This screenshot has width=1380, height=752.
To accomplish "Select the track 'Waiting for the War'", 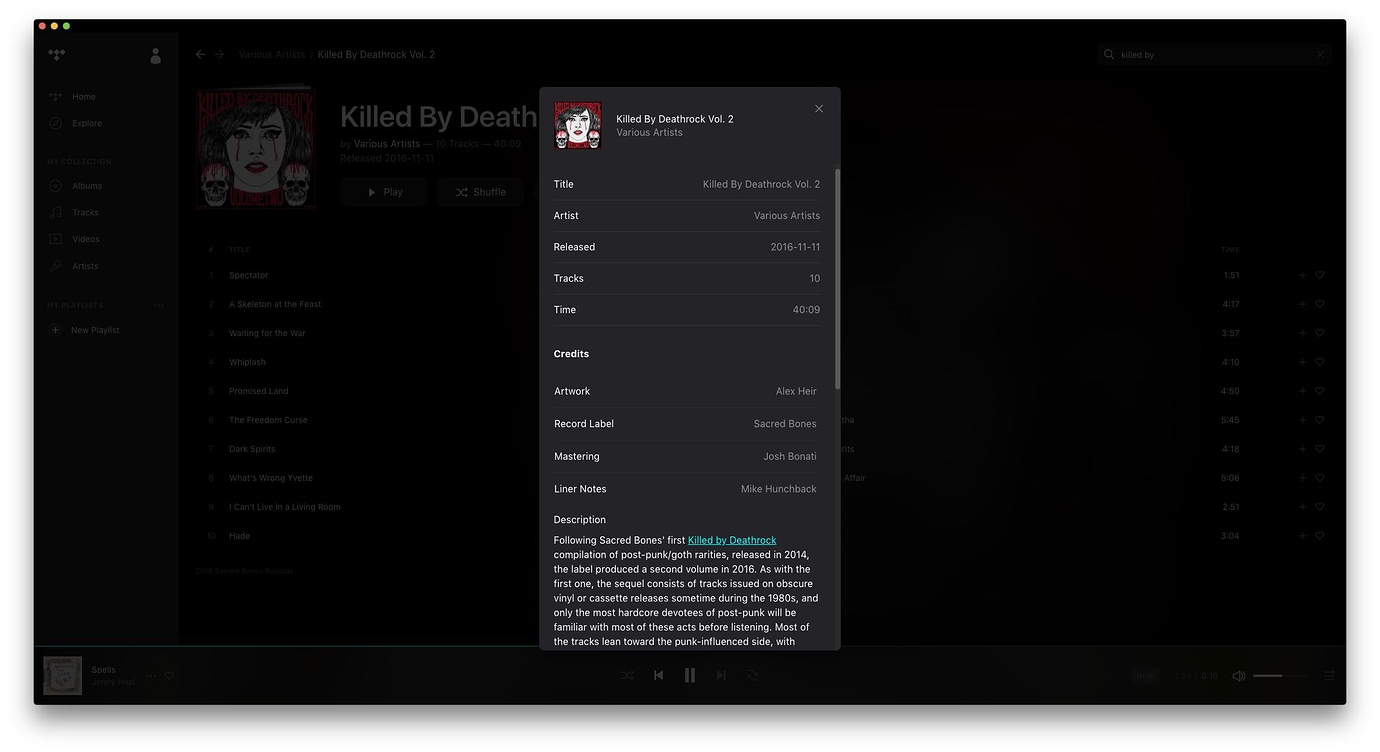I will click(x=267, y=333).
